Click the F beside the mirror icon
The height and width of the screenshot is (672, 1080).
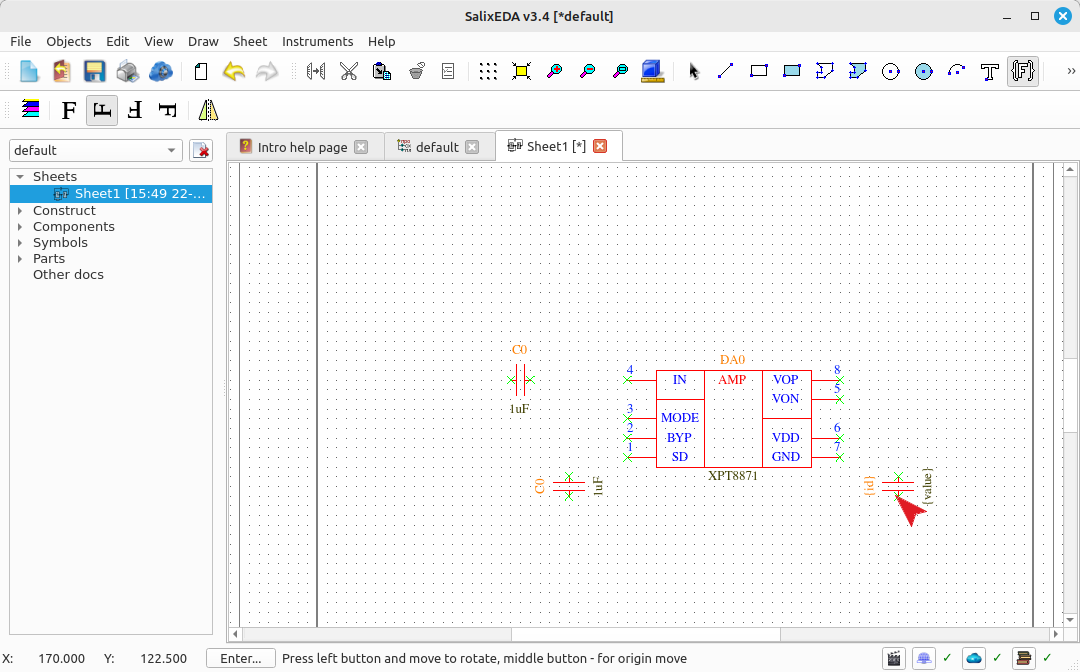click(x=167, y=110)
